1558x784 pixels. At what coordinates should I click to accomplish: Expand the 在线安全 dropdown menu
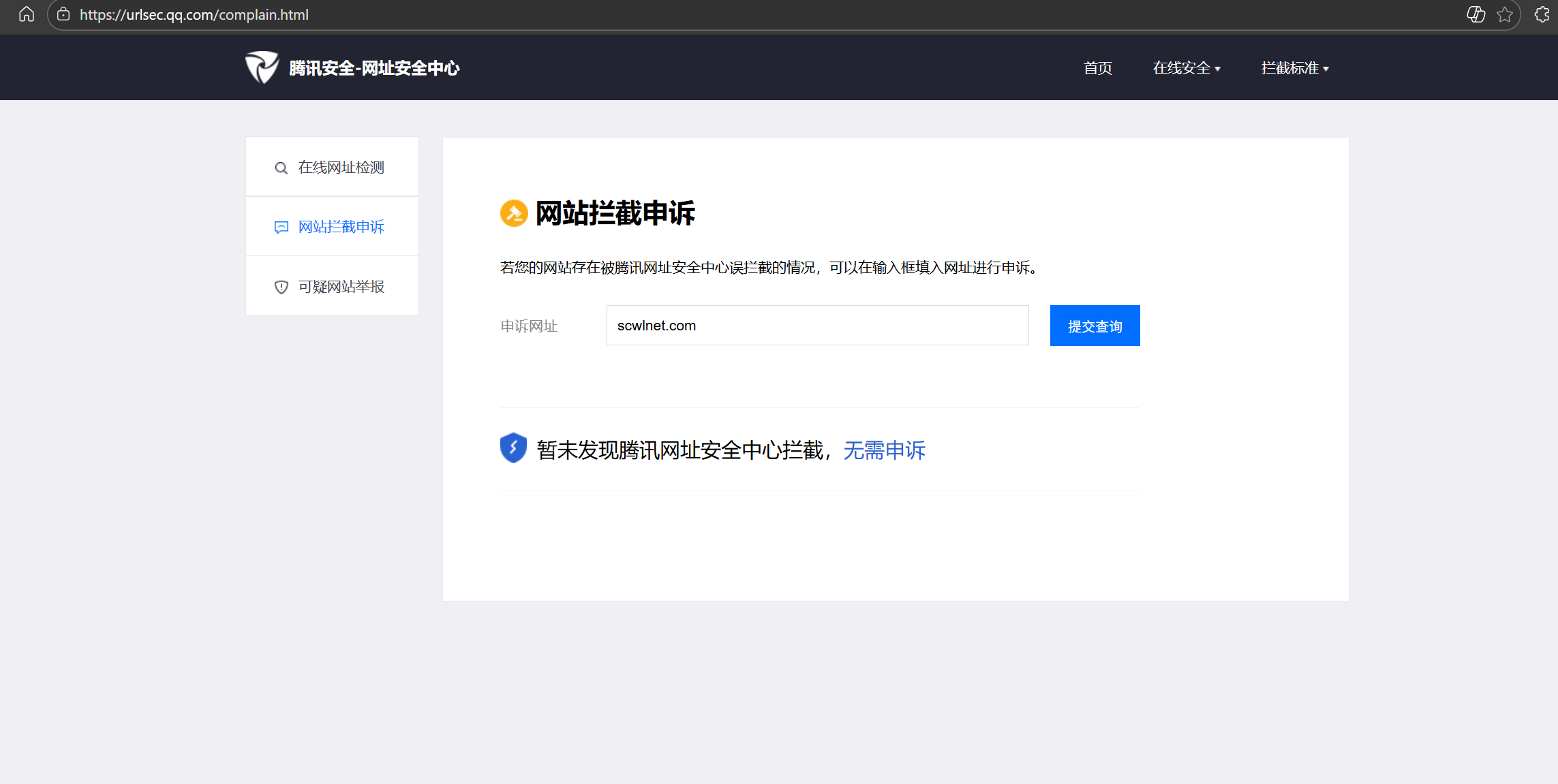[x=1187, y=68]
